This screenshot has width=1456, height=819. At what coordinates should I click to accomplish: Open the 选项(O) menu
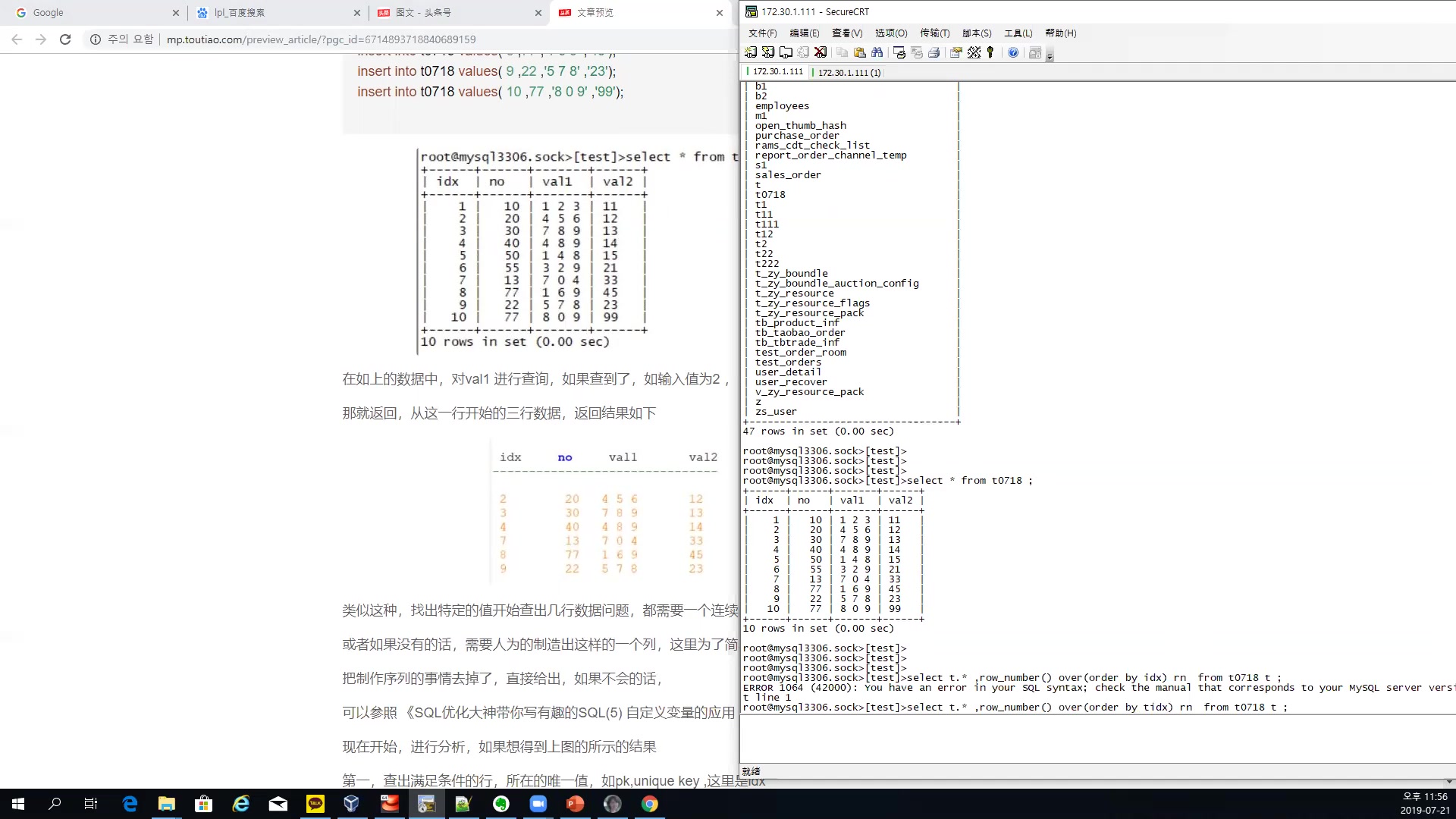(x=891, y=33)
